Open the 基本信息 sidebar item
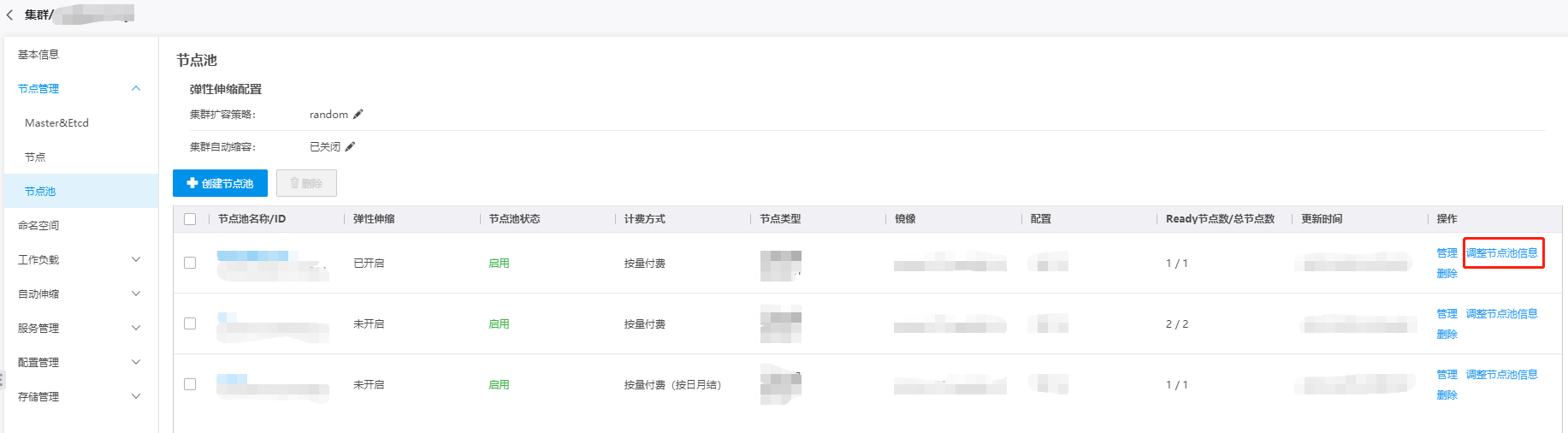 [x=38, y=55]
